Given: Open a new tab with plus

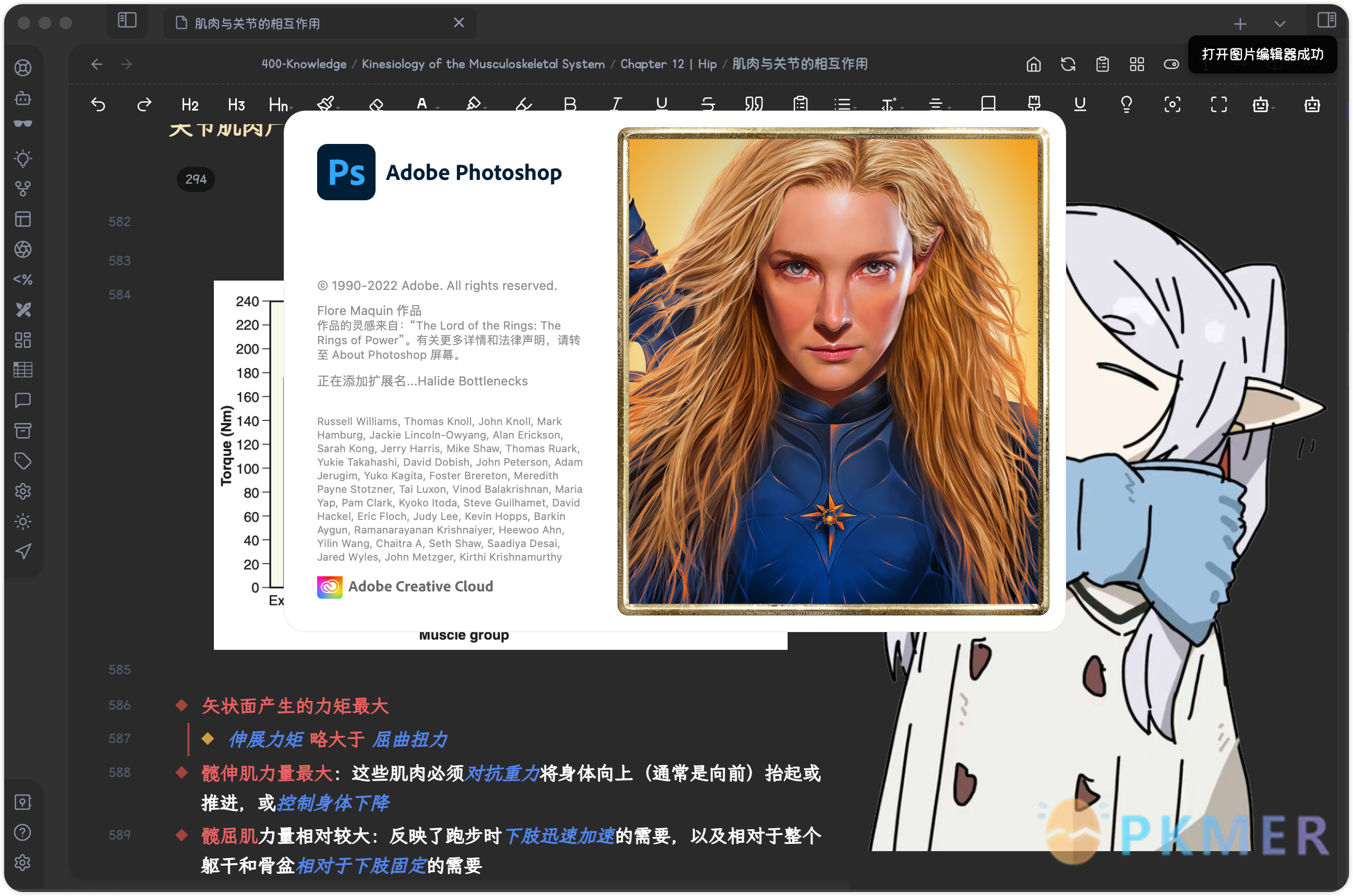Looking at the screenshot, I should pyautogui.click(x=1240, y=23).
